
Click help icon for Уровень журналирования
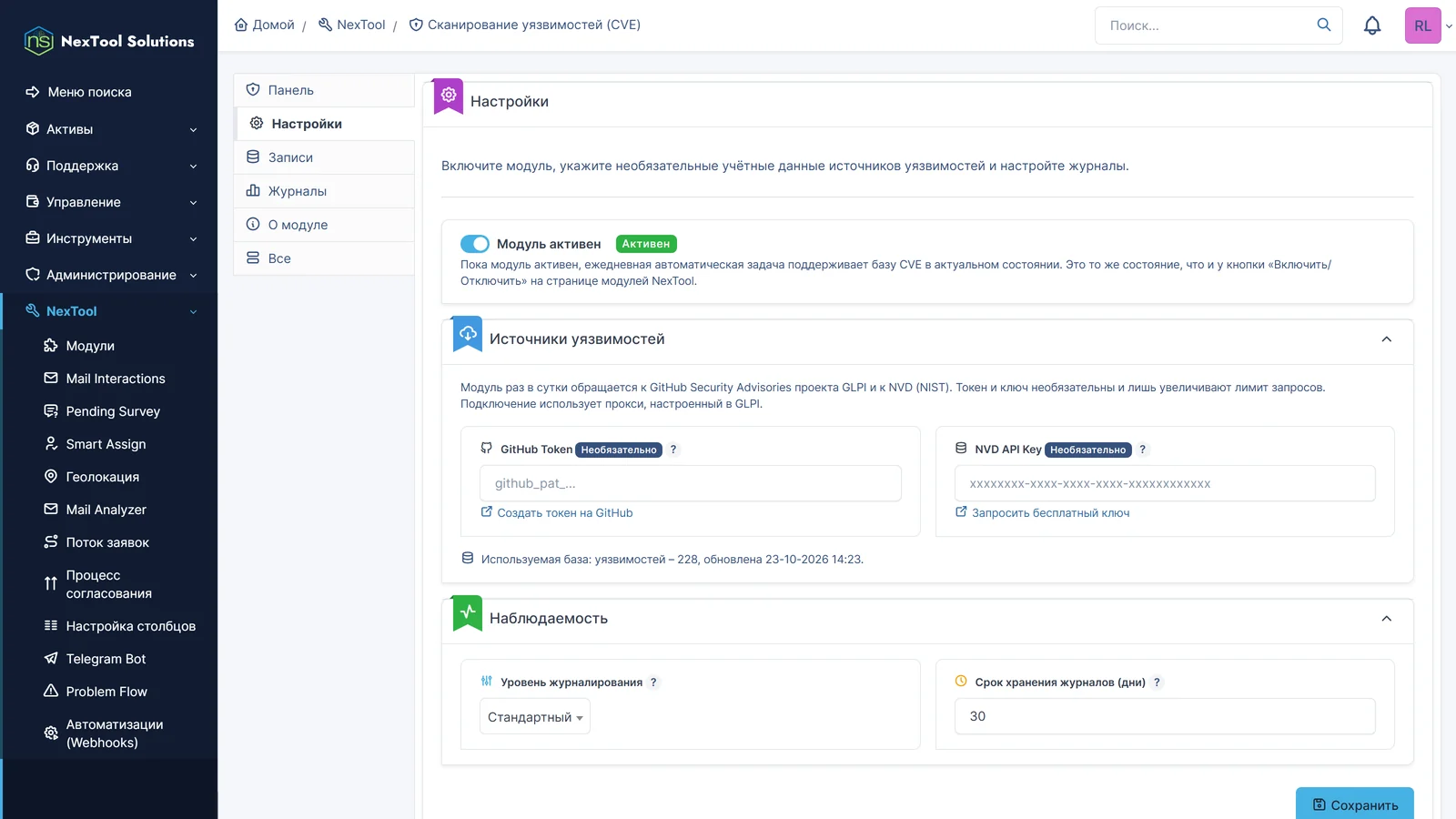click(653, 682)
